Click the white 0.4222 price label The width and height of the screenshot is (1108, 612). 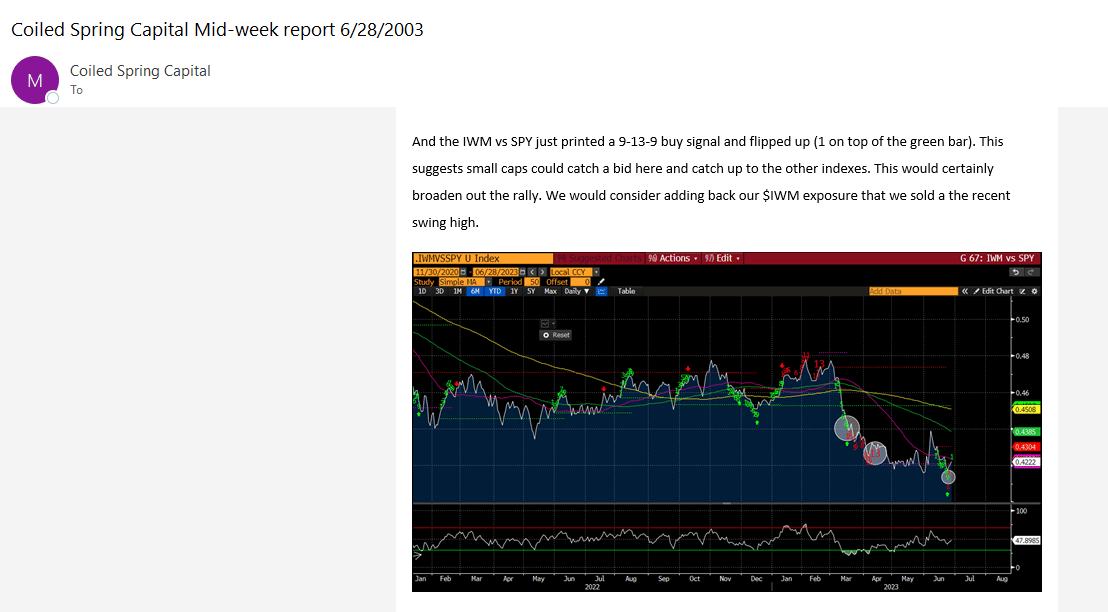[1025, 462]
